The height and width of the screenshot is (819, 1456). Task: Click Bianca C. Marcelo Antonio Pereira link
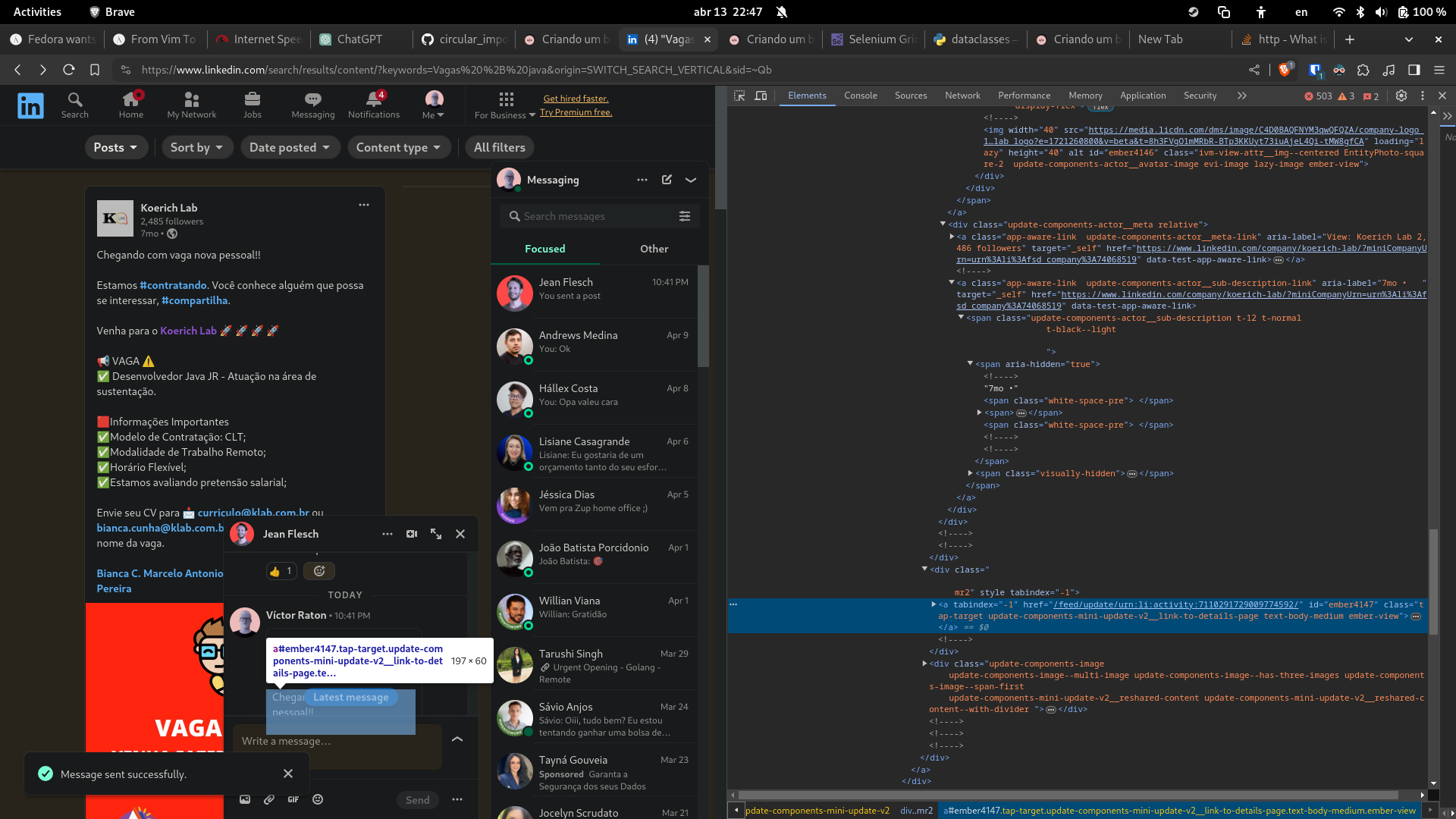[159, 581]
